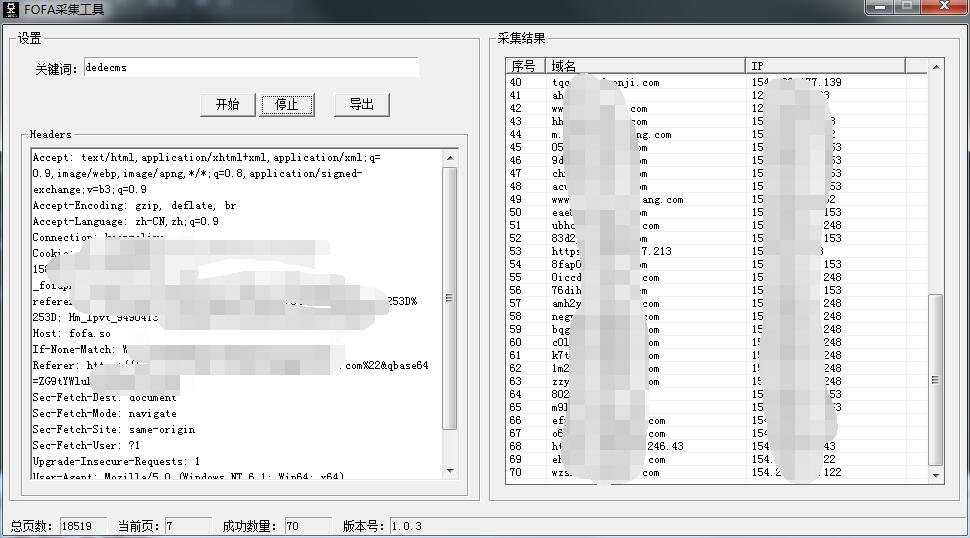This screenshot has height=538, width=970.
Task: Click up arrow of results list scrollbar
Action: [936, 67]
